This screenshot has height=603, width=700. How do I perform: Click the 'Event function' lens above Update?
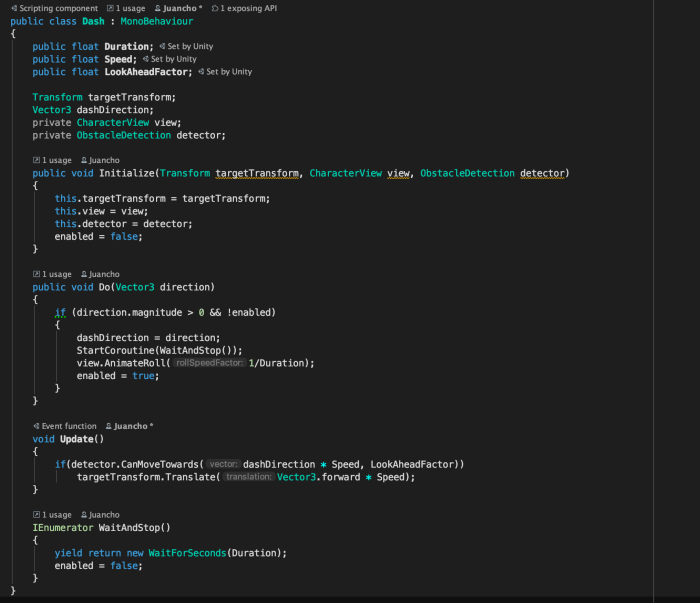point(68,426)
